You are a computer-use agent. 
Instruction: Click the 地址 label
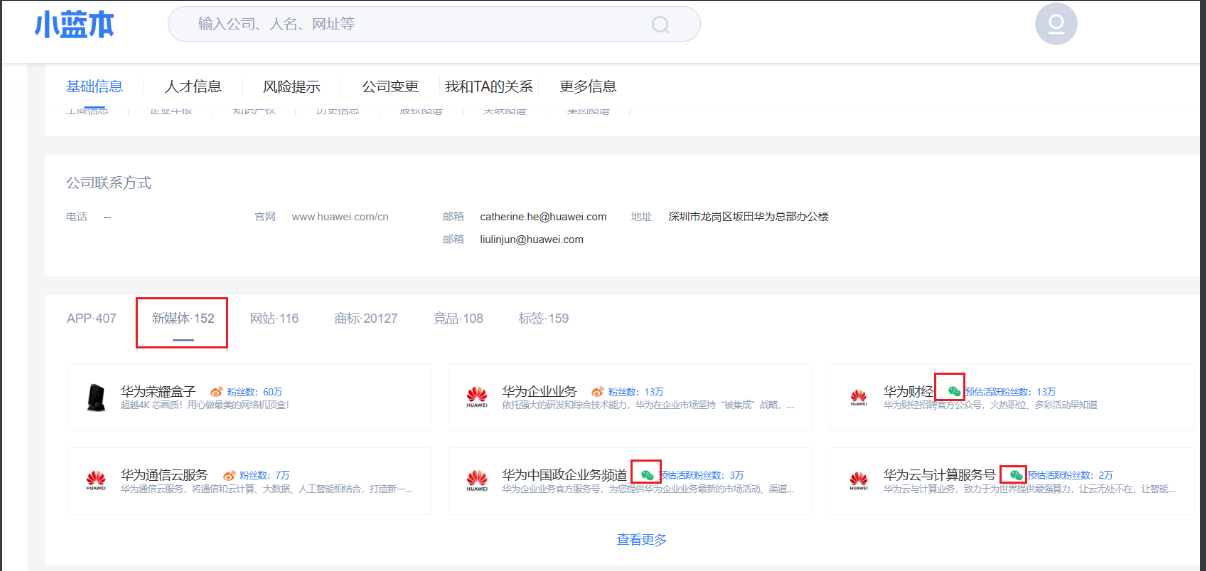pos(641,216)
